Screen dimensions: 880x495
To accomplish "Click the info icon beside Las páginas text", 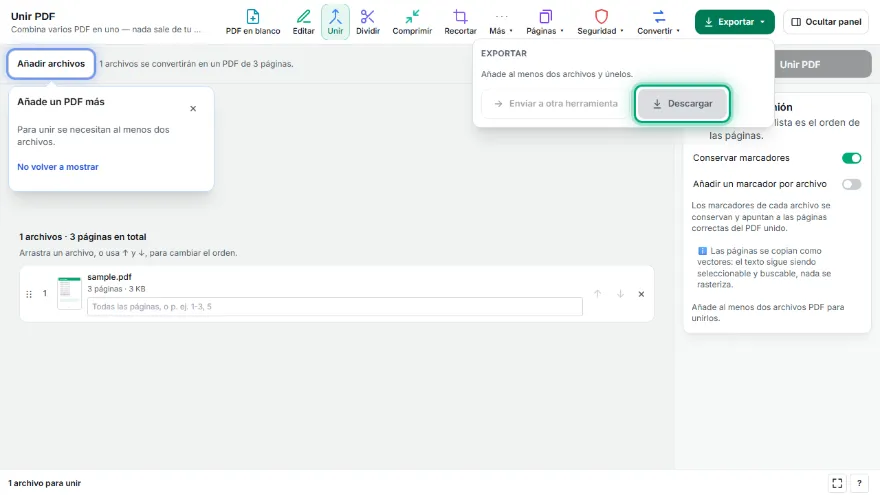I will 702,251.
